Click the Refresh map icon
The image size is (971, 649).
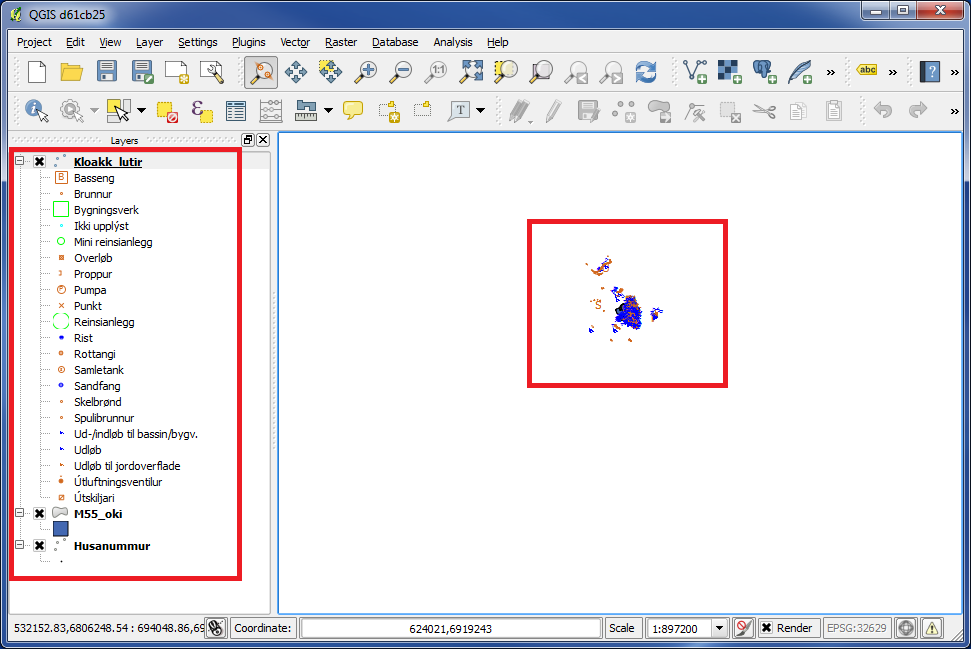click(x=646, y=72)
